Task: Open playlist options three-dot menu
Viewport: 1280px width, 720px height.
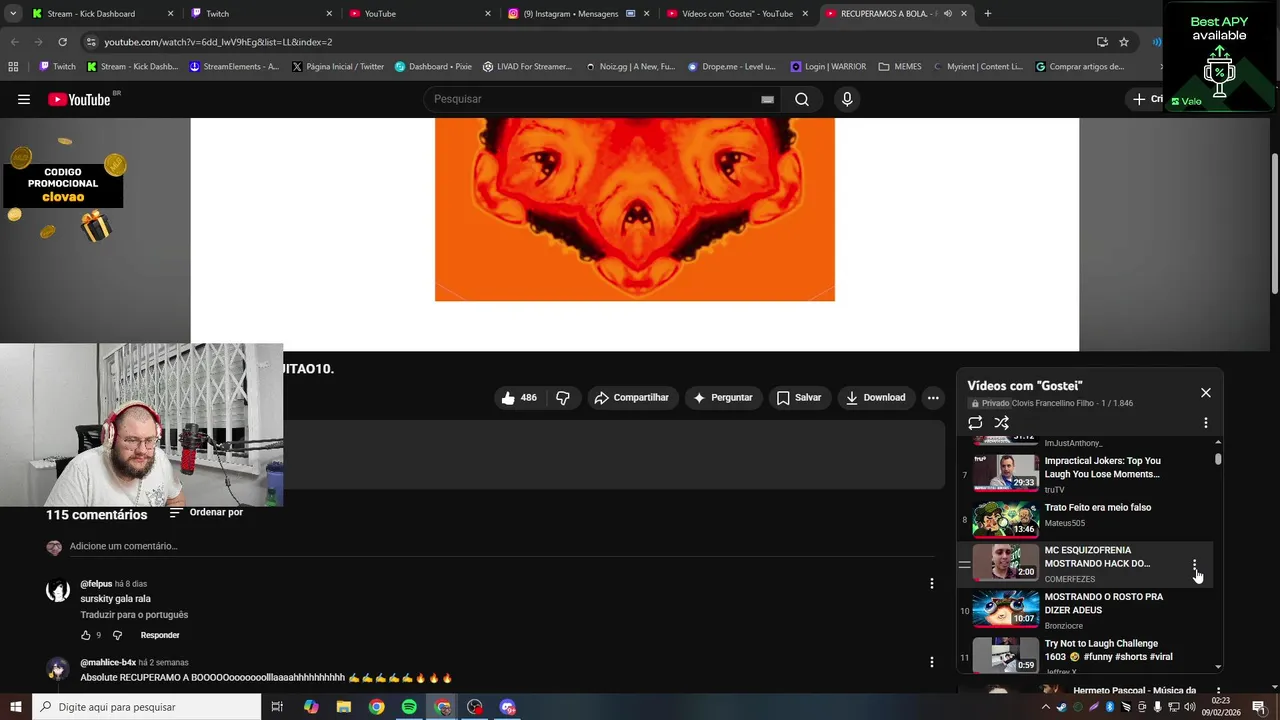Action: point(1205,423)
